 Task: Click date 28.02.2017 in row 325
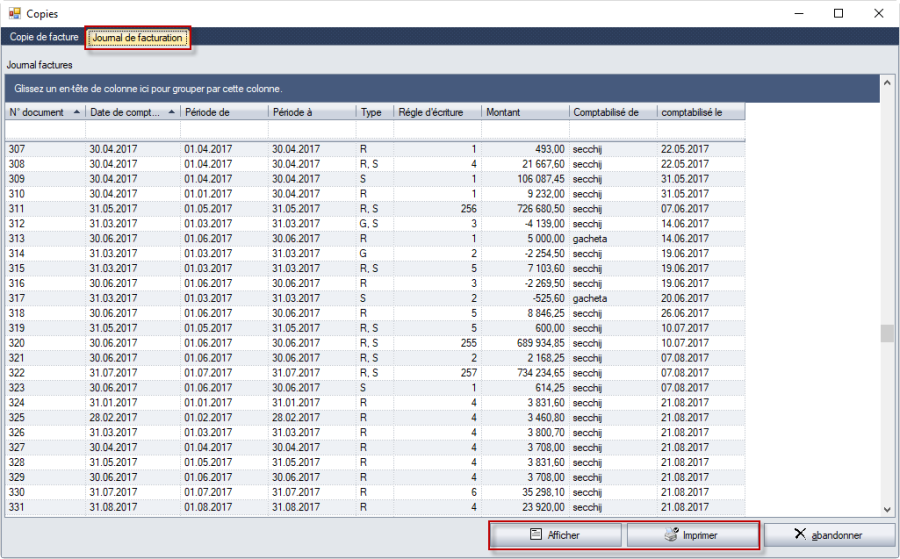click(x=113, y=418)
